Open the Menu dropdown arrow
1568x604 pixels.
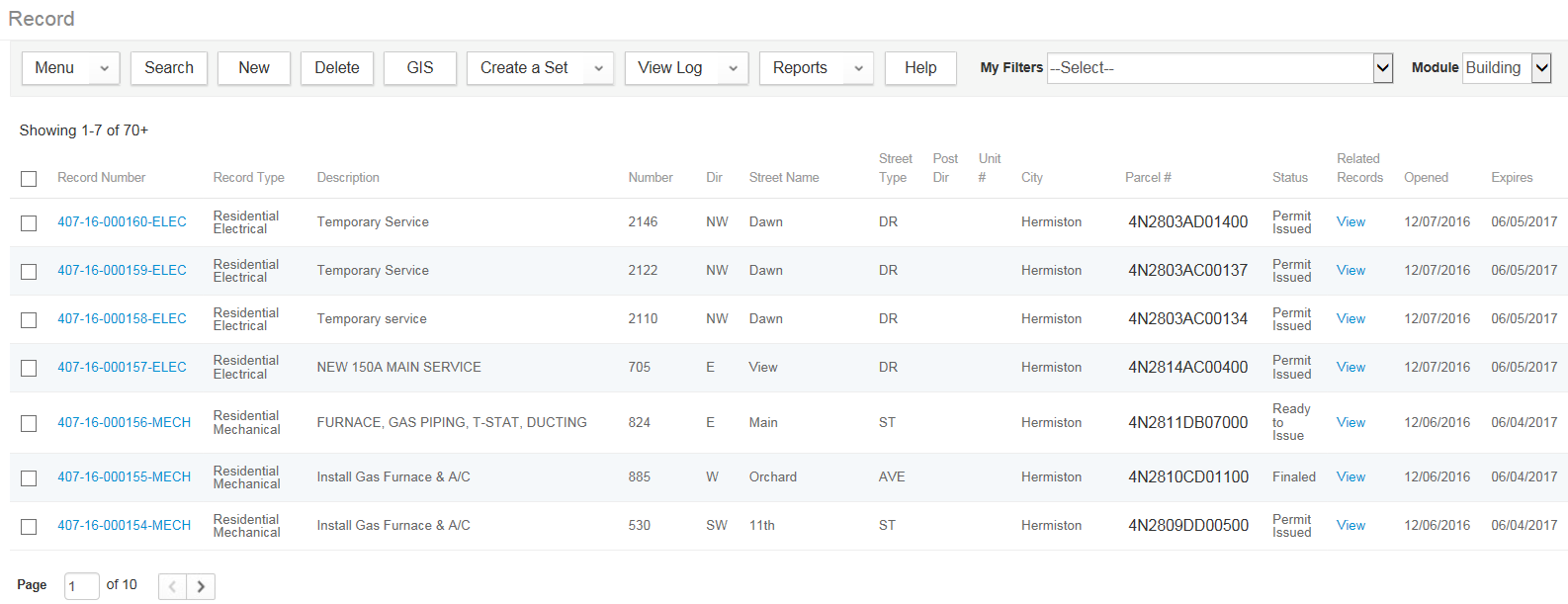tap(105, 68)
